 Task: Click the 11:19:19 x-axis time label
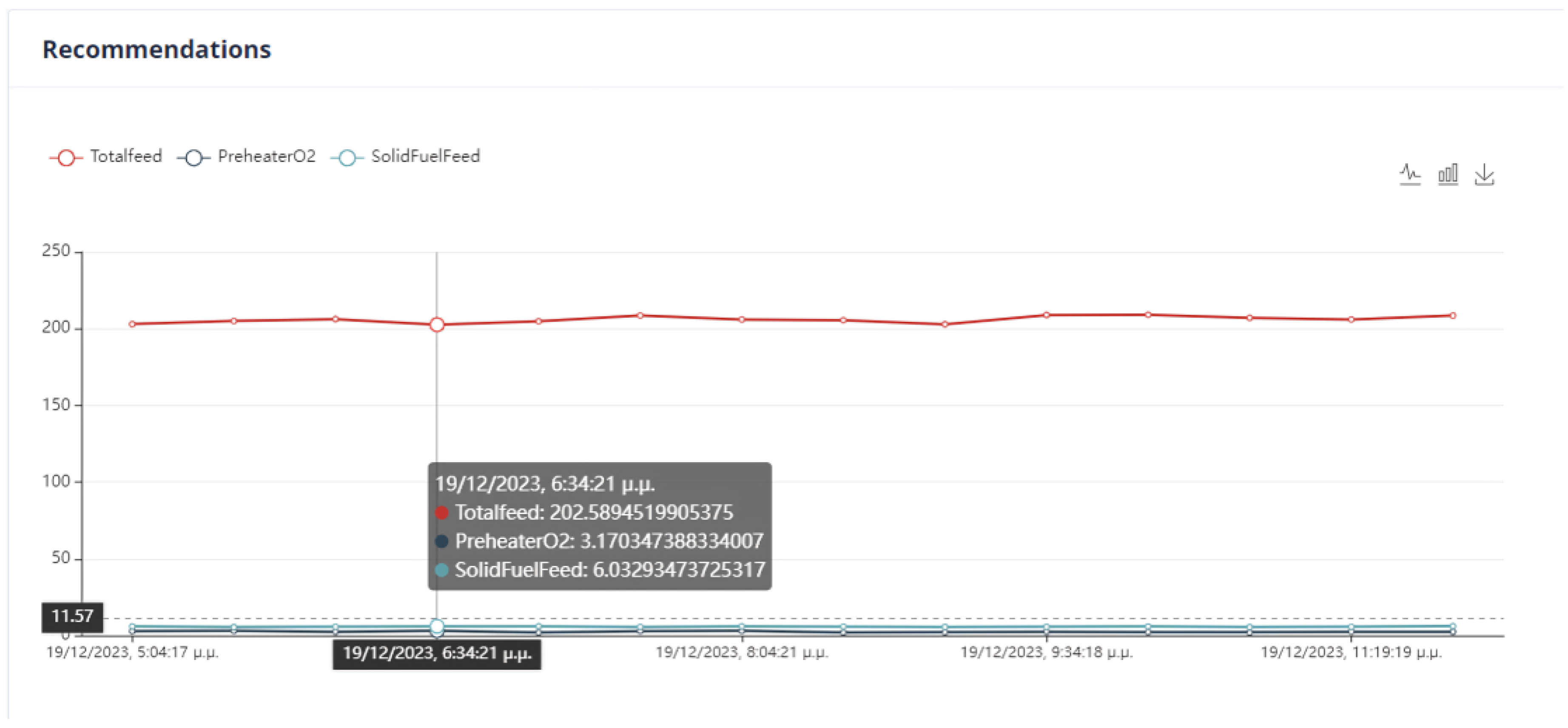tap(1350, 652)
